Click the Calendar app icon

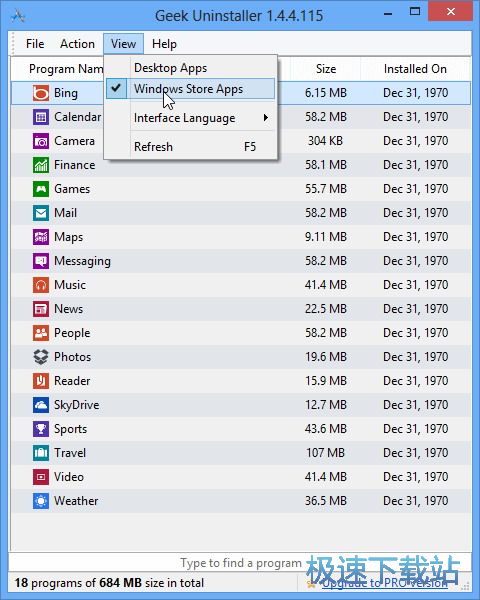(41, 117)
